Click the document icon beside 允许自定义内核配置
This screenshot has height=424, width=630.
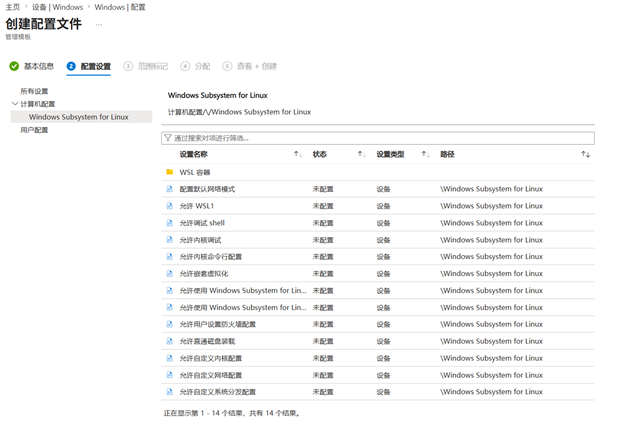click(x=170, y=358)
